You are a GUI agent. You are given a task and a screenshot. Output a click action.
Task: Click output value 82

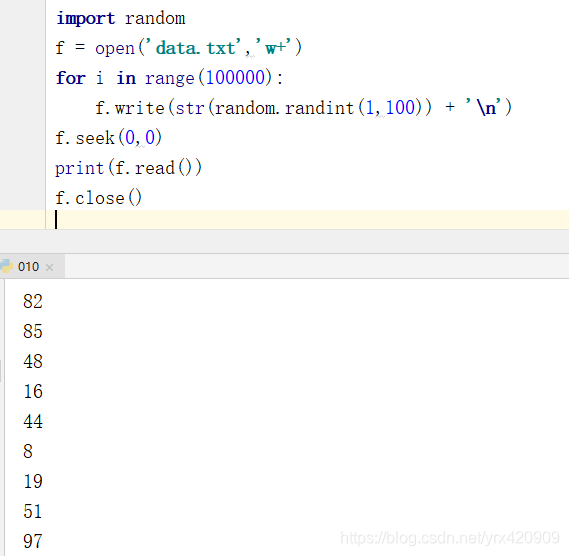(33, 301)
